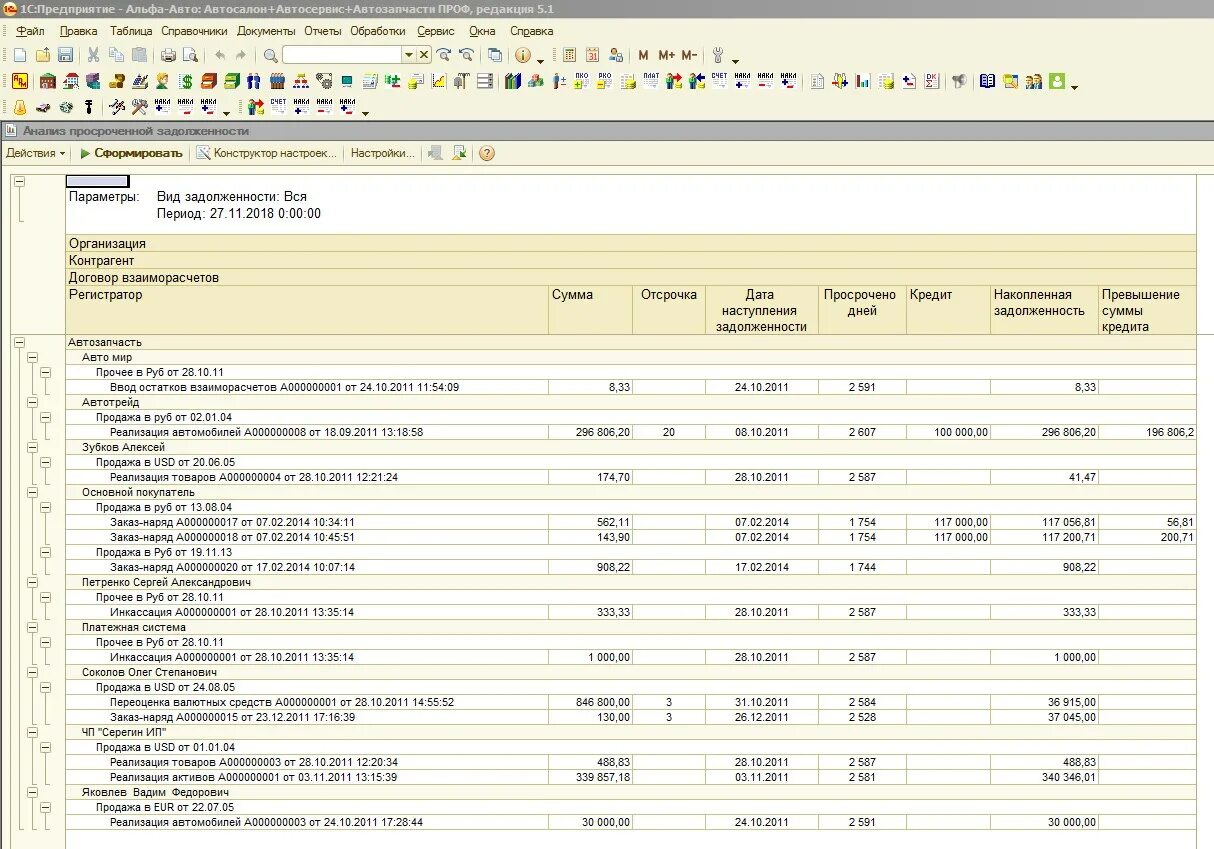Viewport: 1214px width, 849px height.
Task: Click the M- memory button
Action: click(689, 55)
